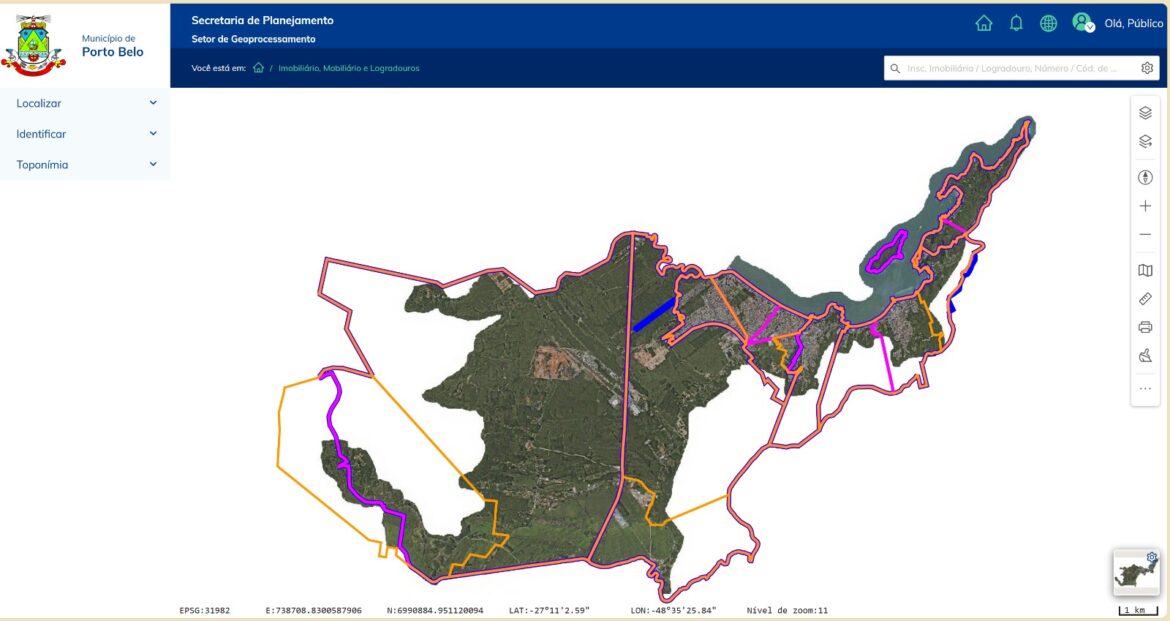Open the three-dots more tools menu

(x=1145, y=388)
